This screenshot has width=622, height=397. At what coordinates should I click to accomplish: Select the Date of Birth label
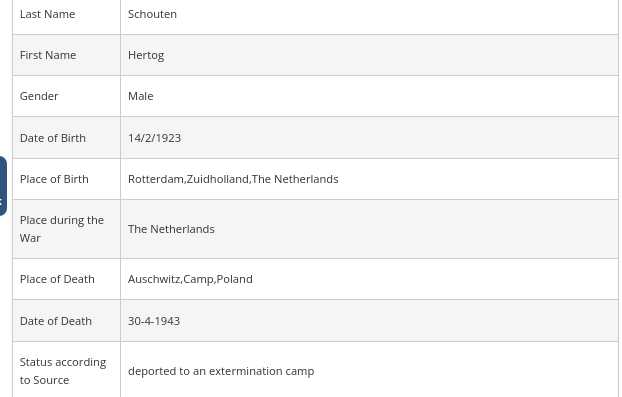(53, 138)
